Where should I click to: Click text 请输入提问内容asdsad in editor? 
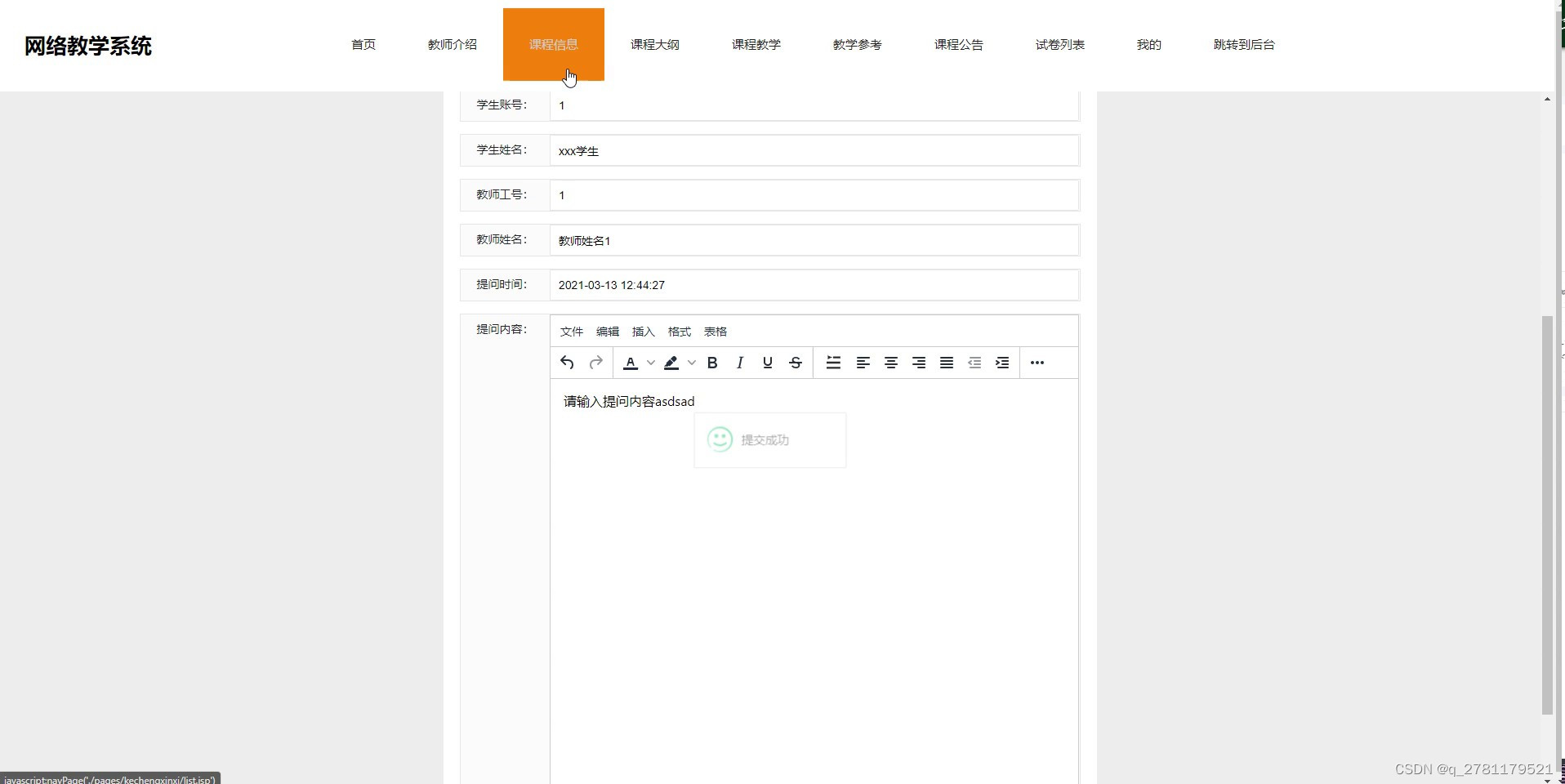click(629, 402)
